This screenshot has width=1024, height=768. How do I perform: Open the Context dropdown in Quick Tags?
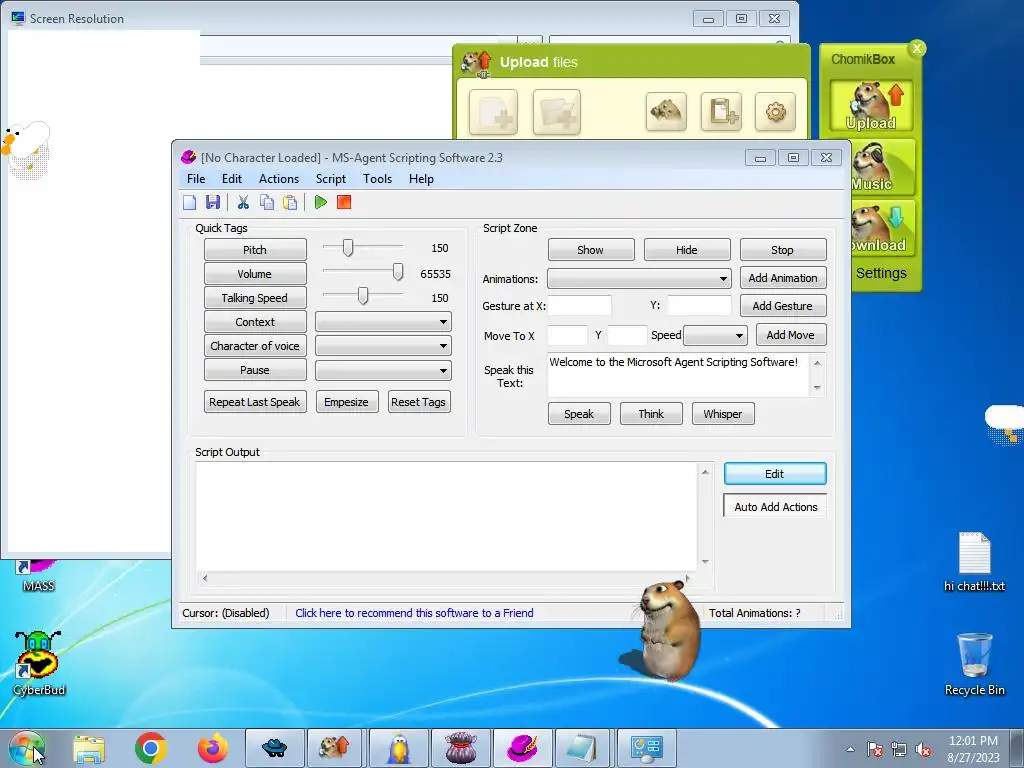point(383,322)
